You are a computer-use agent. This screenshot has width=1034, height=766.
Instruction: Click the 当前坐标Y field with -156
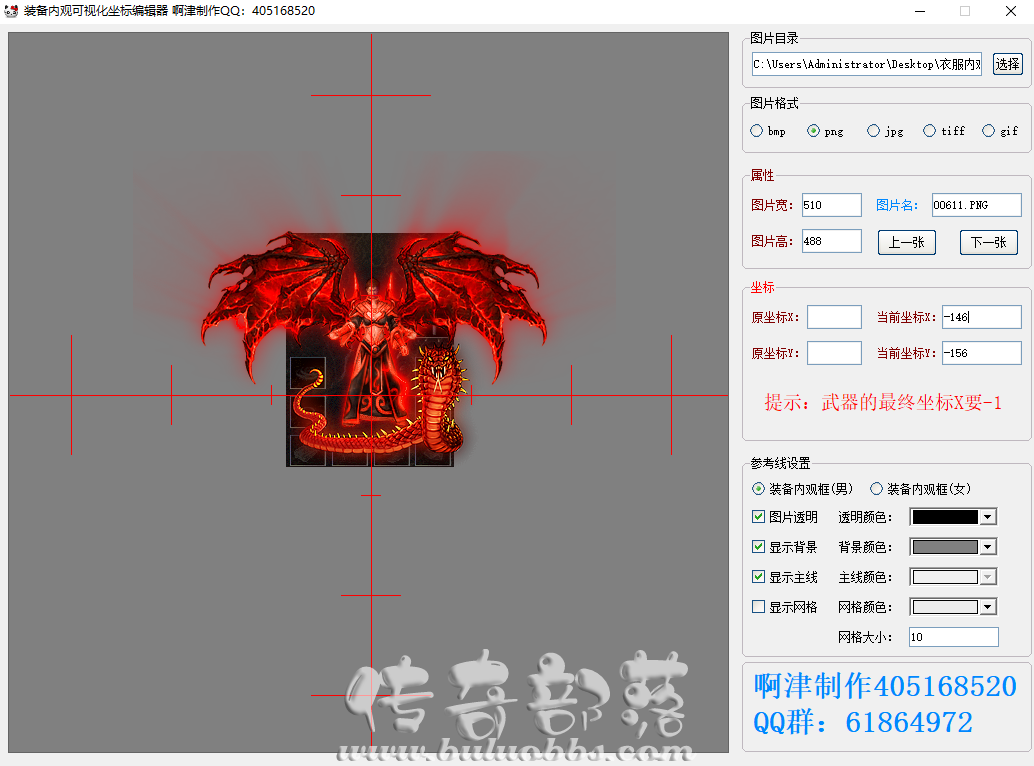pyautogui.click(x=982, y=353)
